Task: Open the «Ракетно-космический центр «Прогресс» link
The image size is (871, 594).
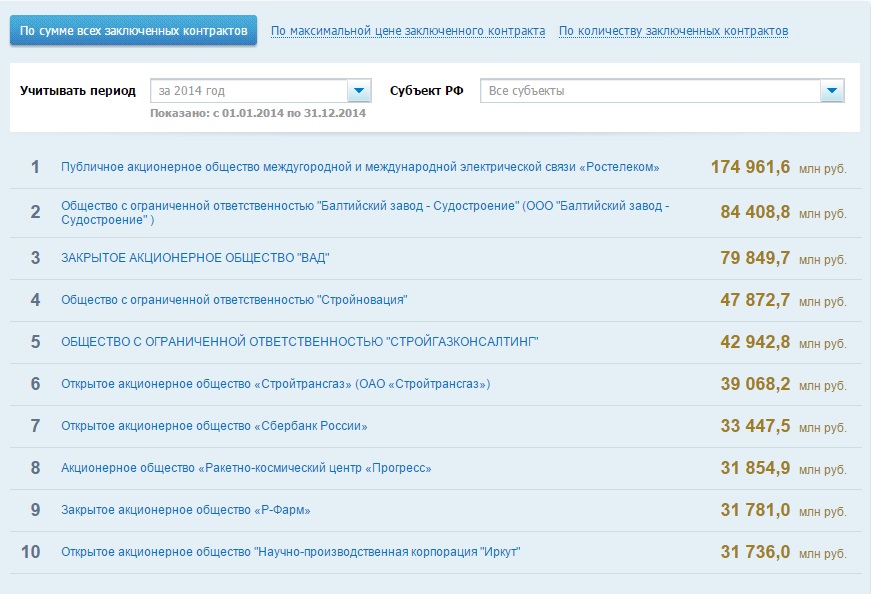Action: pos(246,468)
